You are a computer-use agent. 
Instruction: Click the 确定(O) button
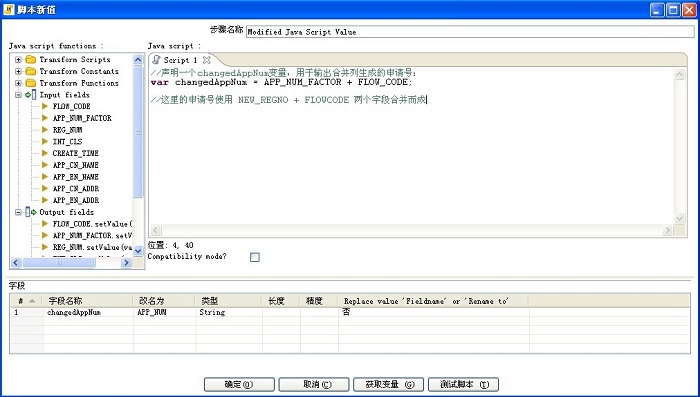239,384
